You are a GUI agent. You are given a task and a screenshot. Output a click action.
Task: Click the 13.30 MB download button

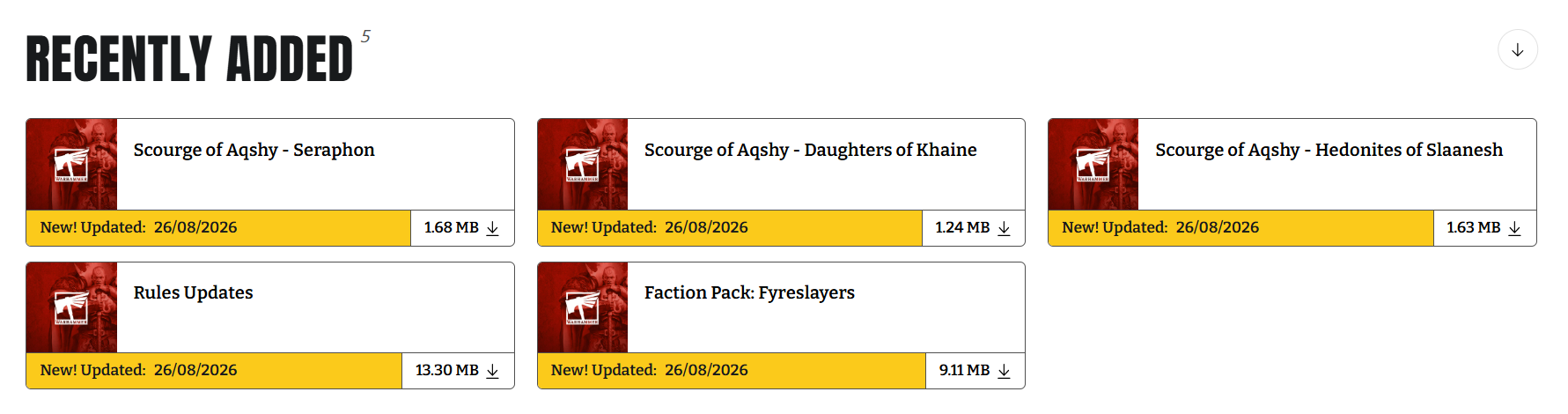[458, 371]
